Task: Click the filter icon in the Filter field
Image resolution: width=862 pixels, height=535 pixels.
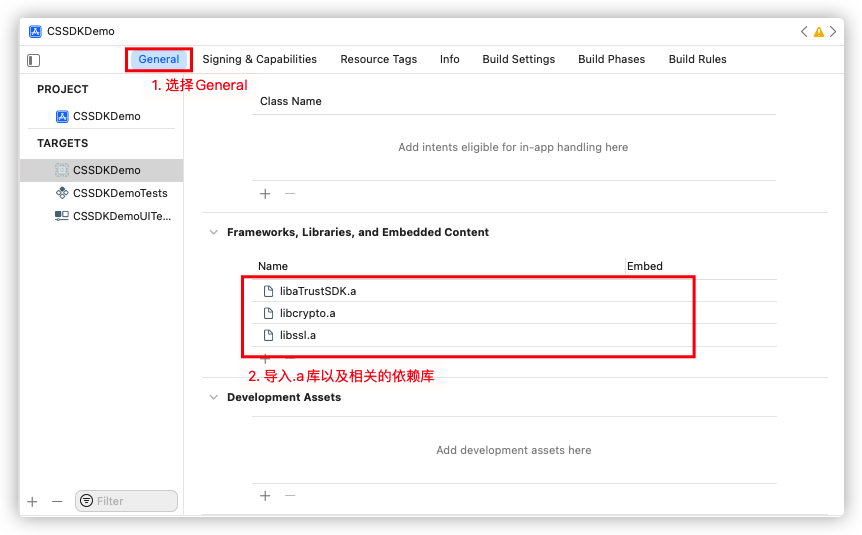Action: click(x=87, y=501)
